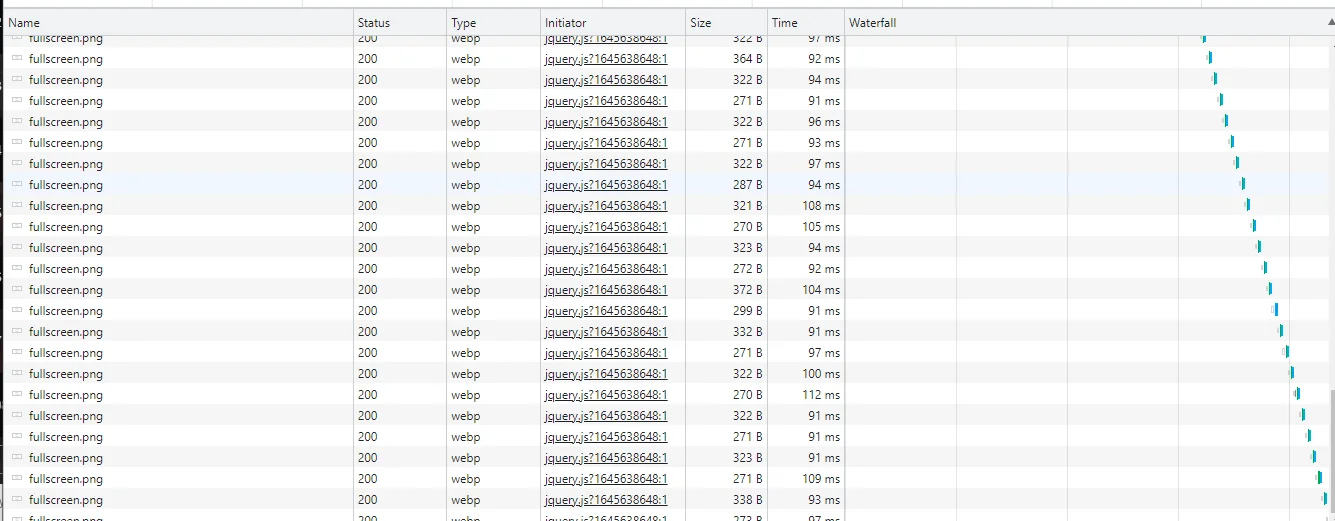Click the file icon of the 105 ms fullscreen.png row
Viewport: 1335px width, 521px height.
[x=17, y=227]
